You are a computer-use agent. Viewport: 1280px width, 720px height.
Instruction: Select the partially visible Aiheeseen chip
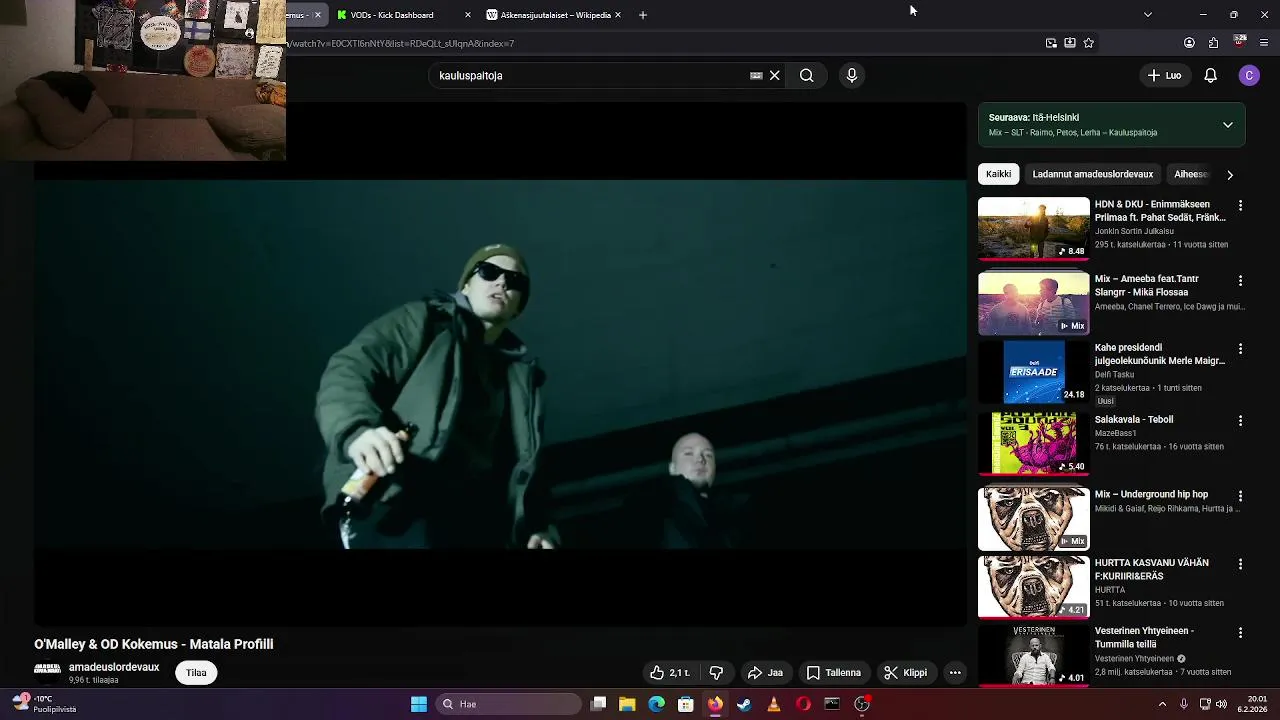tap(1190, 174)
